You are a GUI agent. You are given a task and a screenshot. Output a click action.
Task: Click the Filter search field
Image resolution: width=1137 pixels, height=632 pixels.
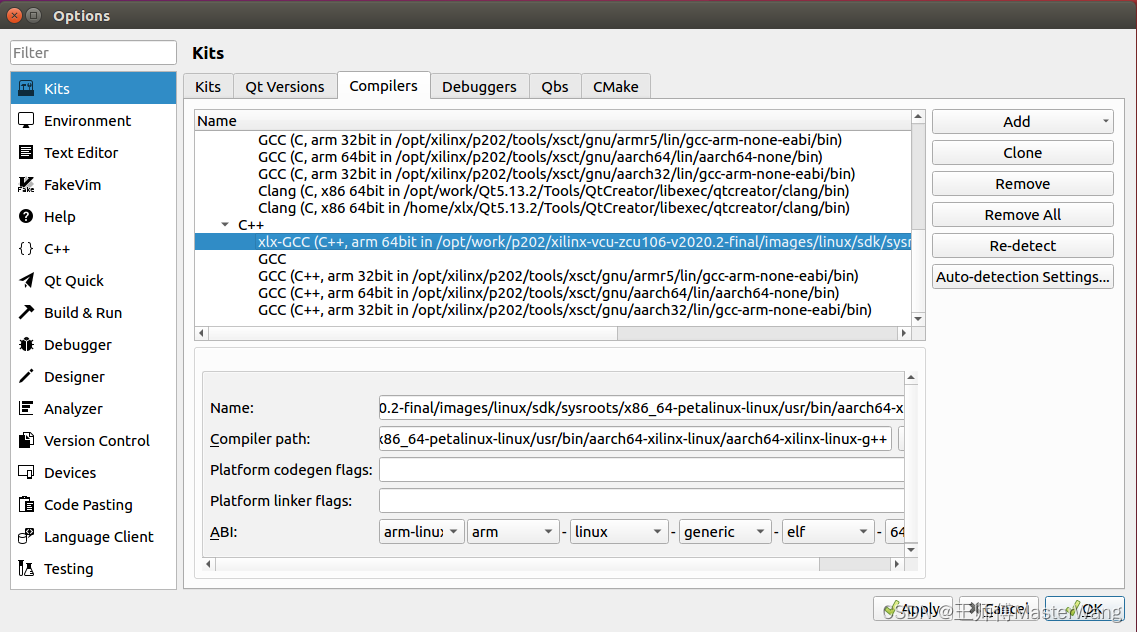point(94,52)
